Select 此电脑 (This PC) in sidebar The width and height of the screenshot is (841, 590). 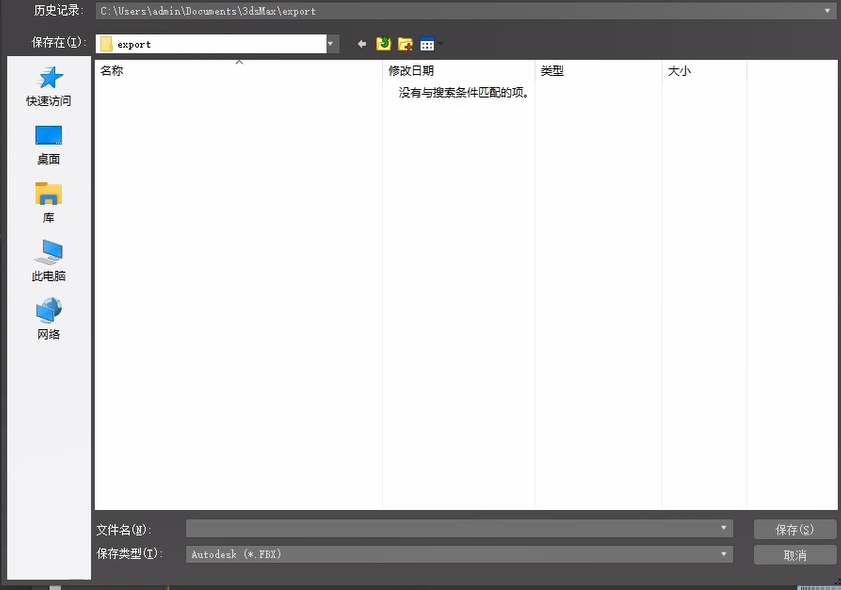coord(48,260)
